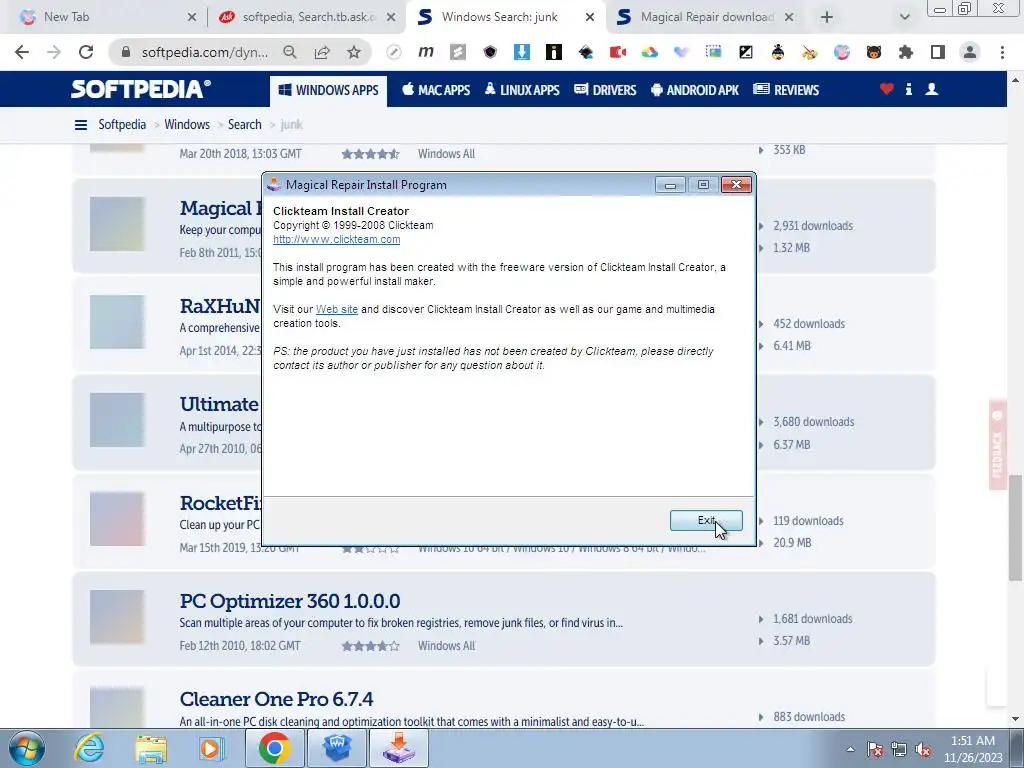Click the Chrome taskbar icon
Viewport: 1024px width, 768px height.
pos(274,748)
